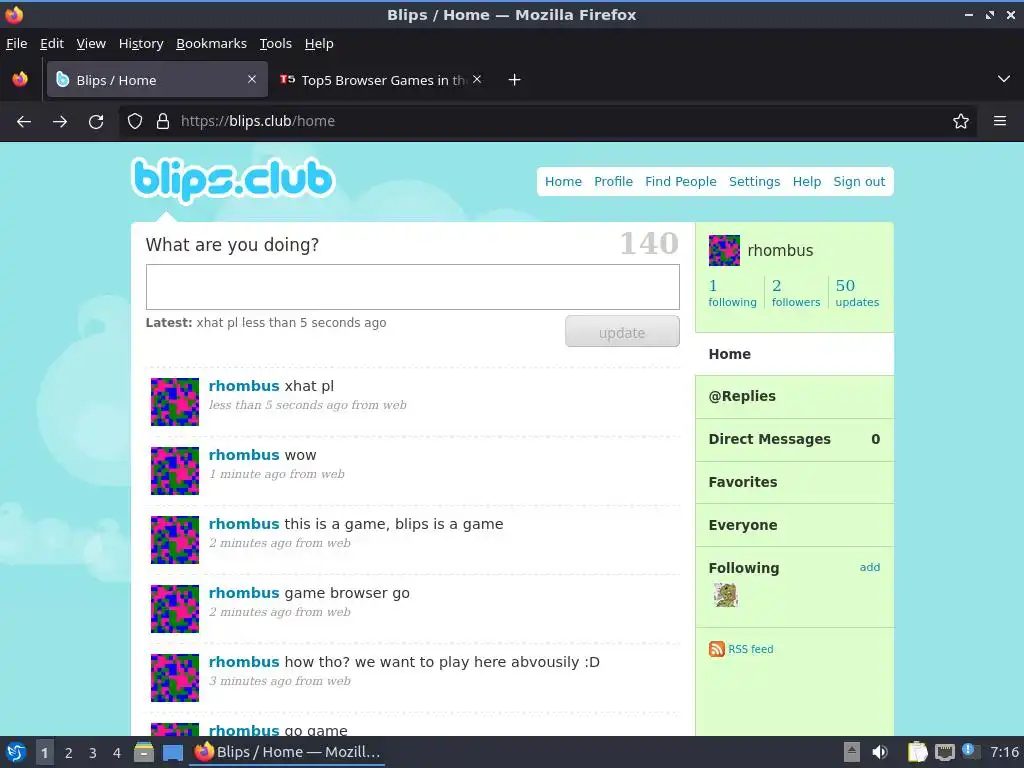Image resolution: width=1024 pixels, height=768 pixels.
Task: Open the History menu
Action: click(x=141, y=44)
